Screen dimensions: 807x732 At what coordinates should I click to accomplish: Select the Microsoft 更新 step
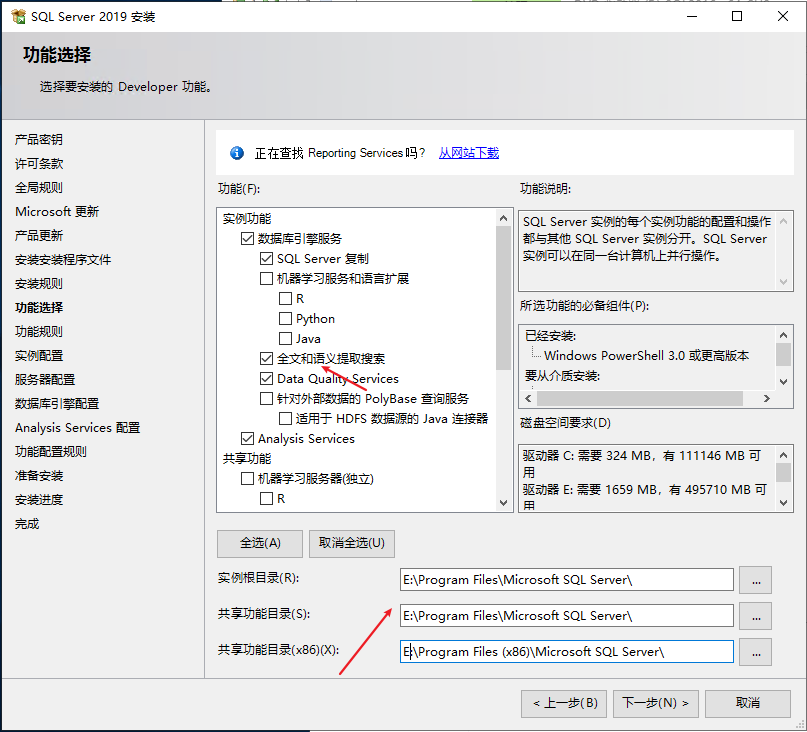pos(57,212)
